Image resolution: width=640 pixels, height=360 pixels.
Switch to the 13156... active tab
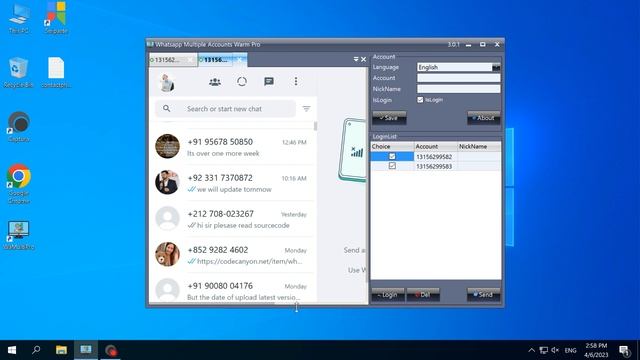(216, 60)
